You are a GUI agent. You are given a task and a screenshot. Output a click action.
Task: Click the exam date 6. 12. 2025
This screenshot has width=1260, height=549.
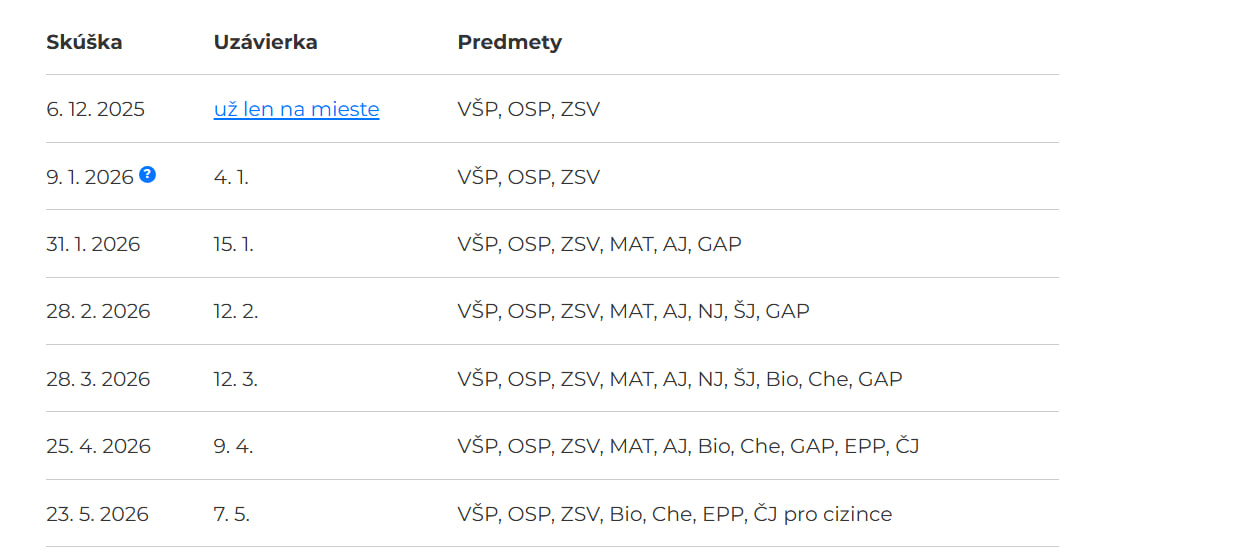click(x=95, y=110)
